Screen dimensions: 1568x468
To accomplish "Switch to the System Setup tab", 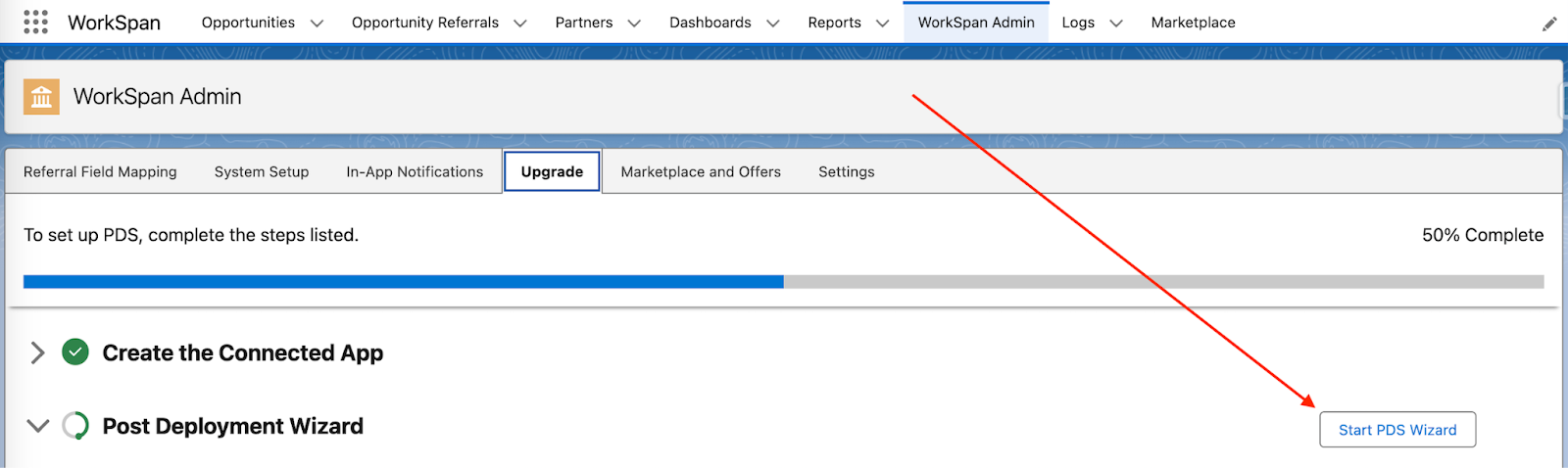I will pos(262,171).
